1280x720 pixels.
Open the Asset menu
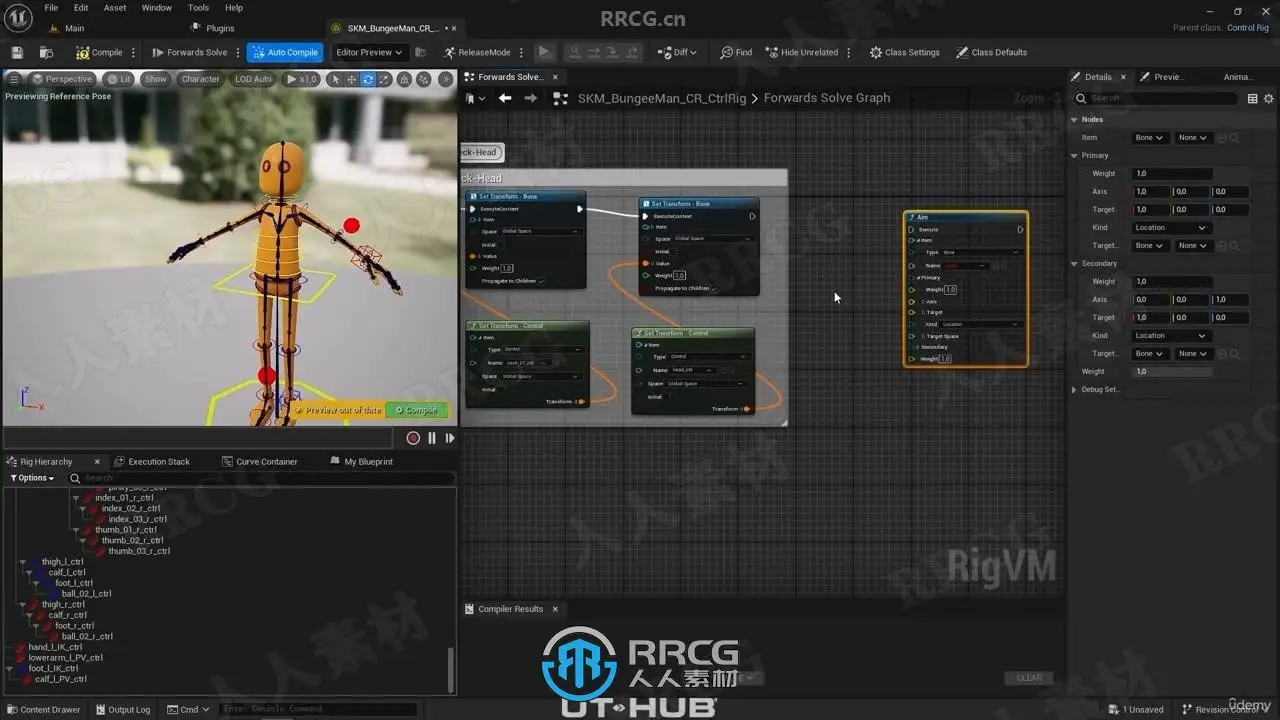115,8
